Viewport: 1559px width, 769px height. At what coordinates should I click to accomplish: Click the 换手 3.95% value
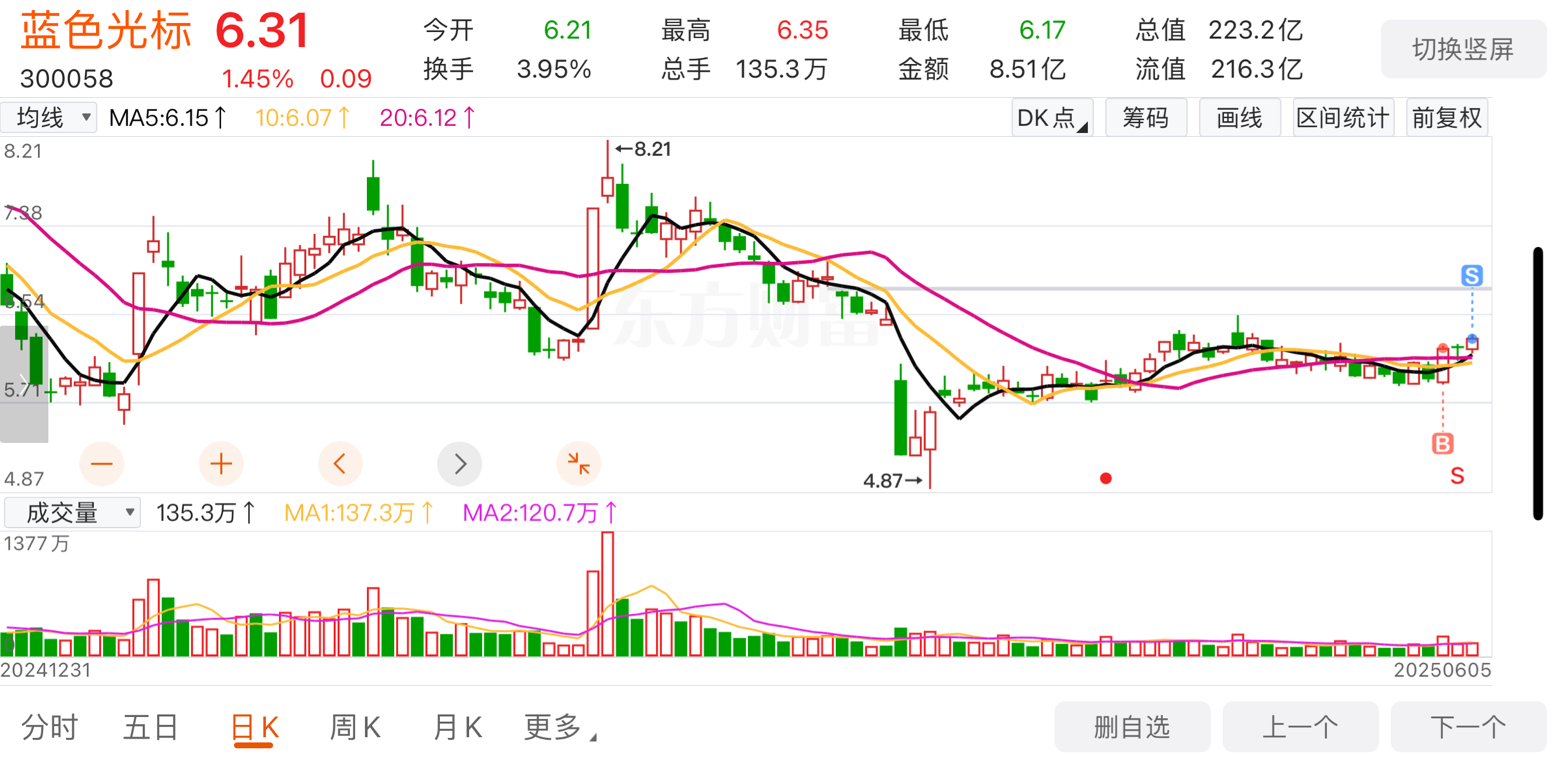554,69
